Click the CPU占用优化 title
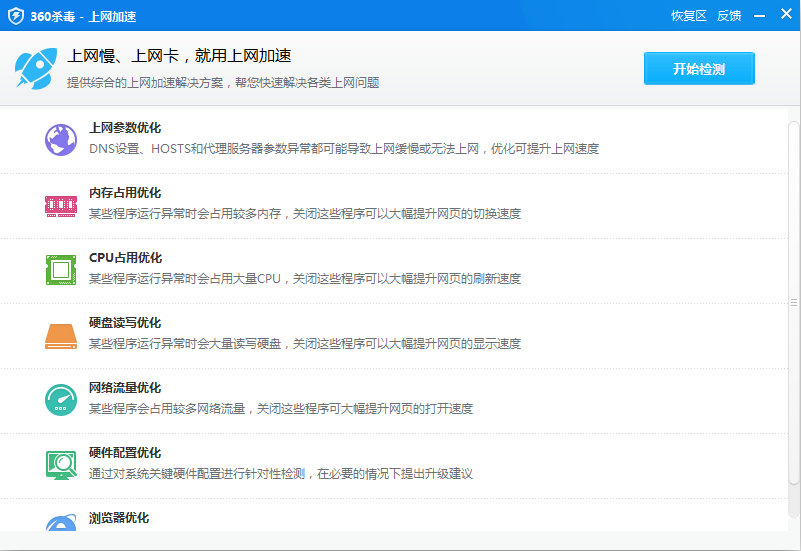801x551 pixels. pyautogui.click(x=125, y=258)
